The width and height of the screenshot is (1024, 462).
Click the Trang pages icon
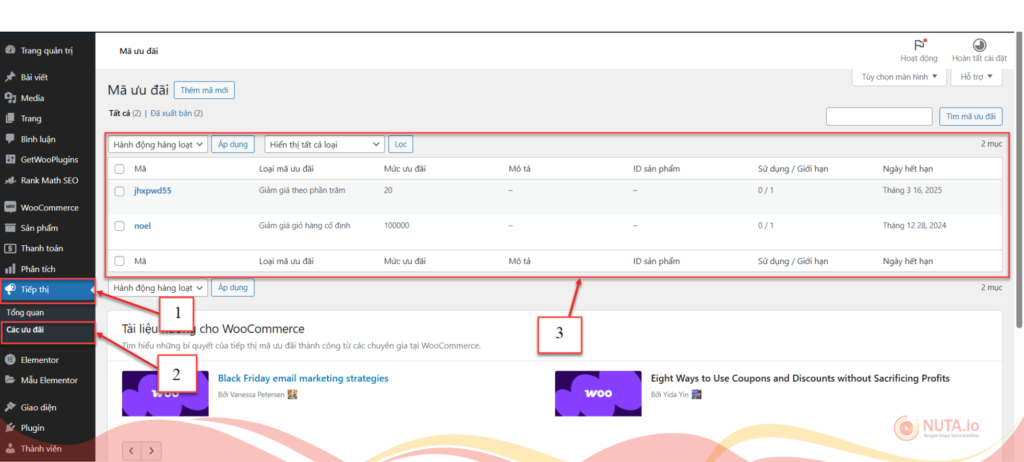(10, 118)
